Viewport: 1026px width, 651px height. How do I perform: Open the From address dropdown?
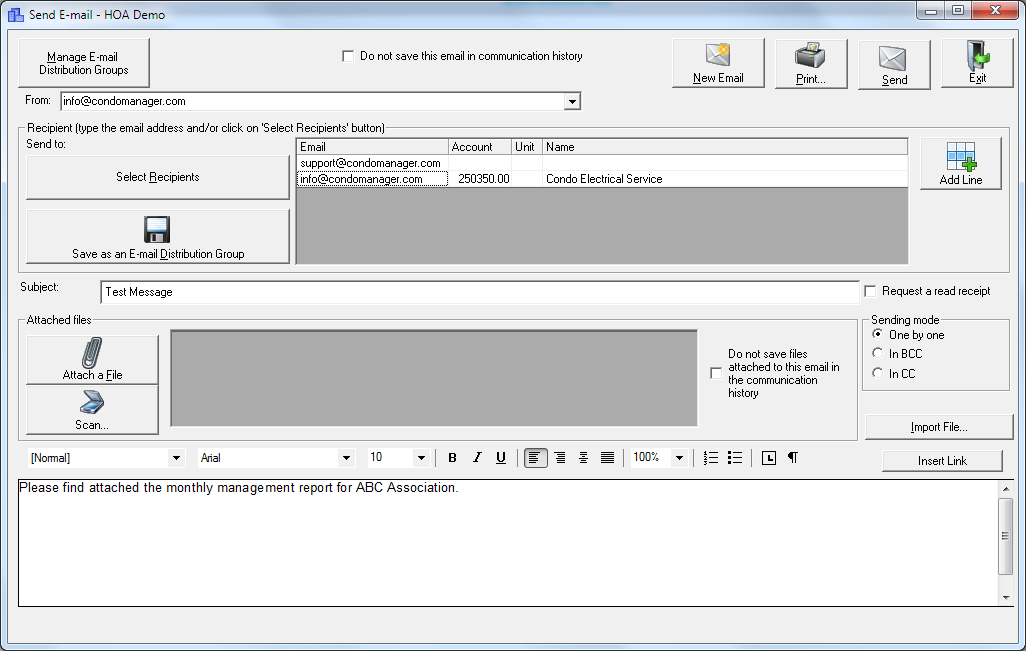pyautogui.click(x=571, y=100)
